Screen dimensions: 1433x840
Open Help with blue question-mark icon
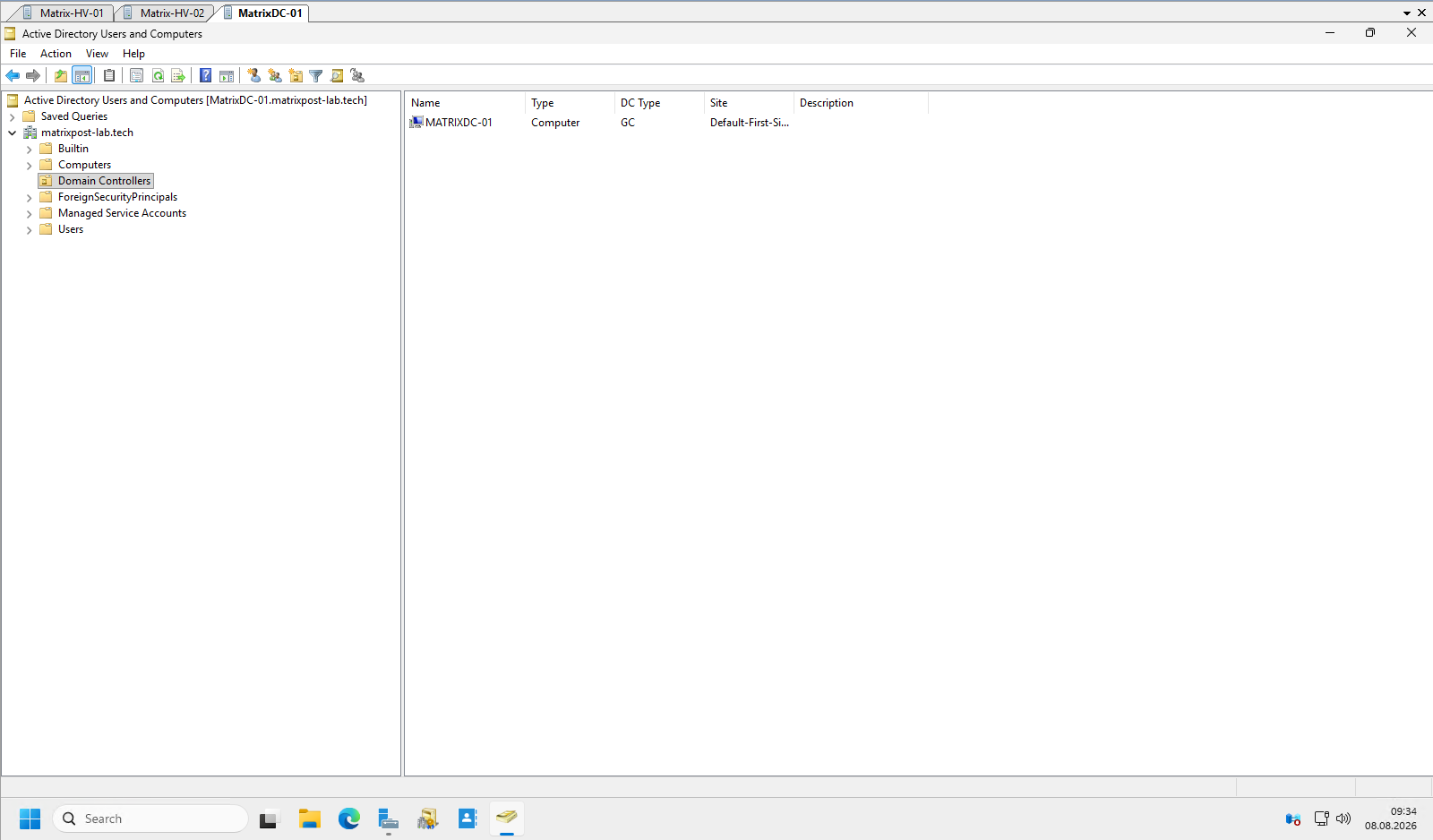[205, 76]
